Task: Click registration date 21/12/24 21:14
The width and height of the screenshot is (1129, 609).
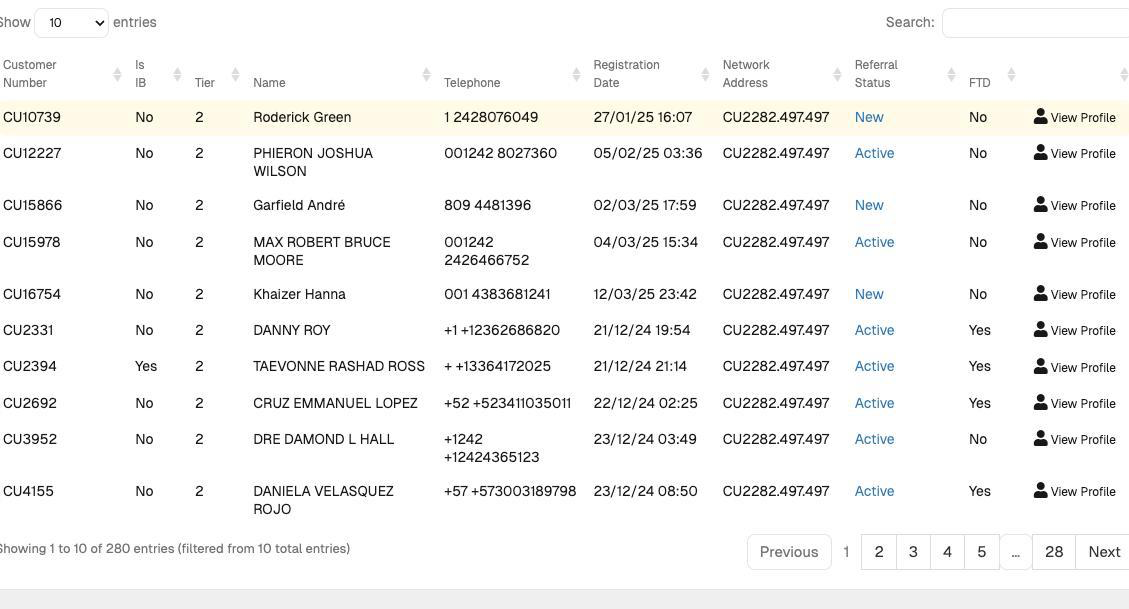Action: click(x=640, y=366)
